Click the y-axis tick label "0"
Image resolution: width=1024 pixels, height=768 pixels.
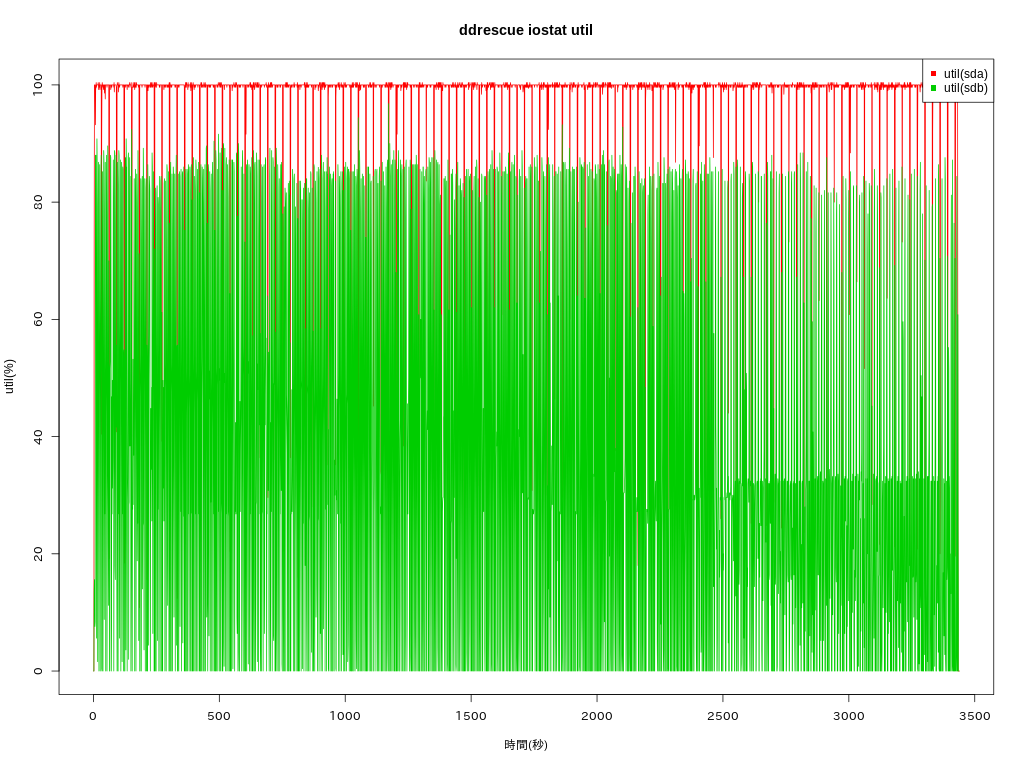tap(38, 671)
